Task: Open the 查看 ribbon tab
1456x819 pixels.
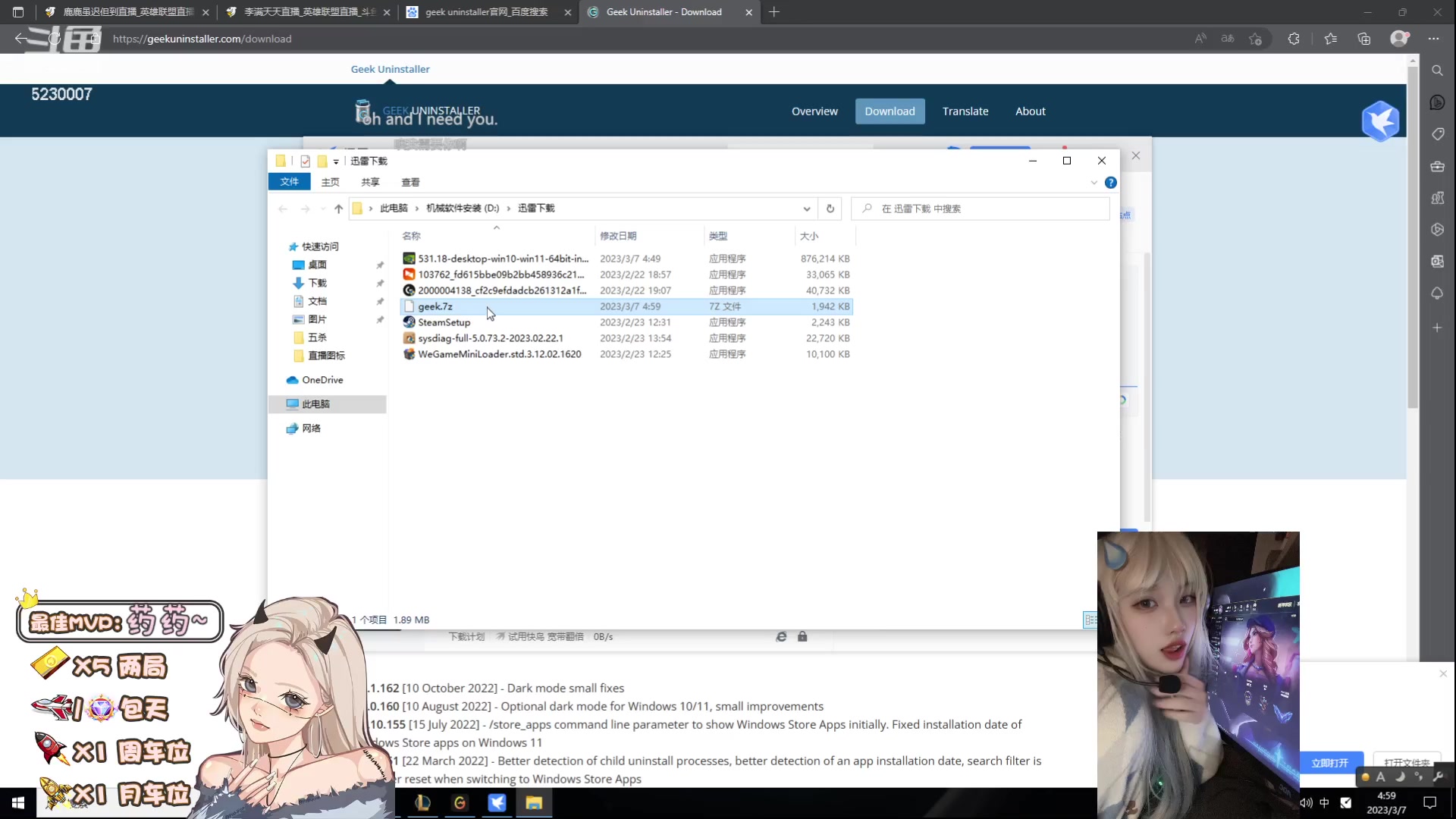Action: [410, 182]
